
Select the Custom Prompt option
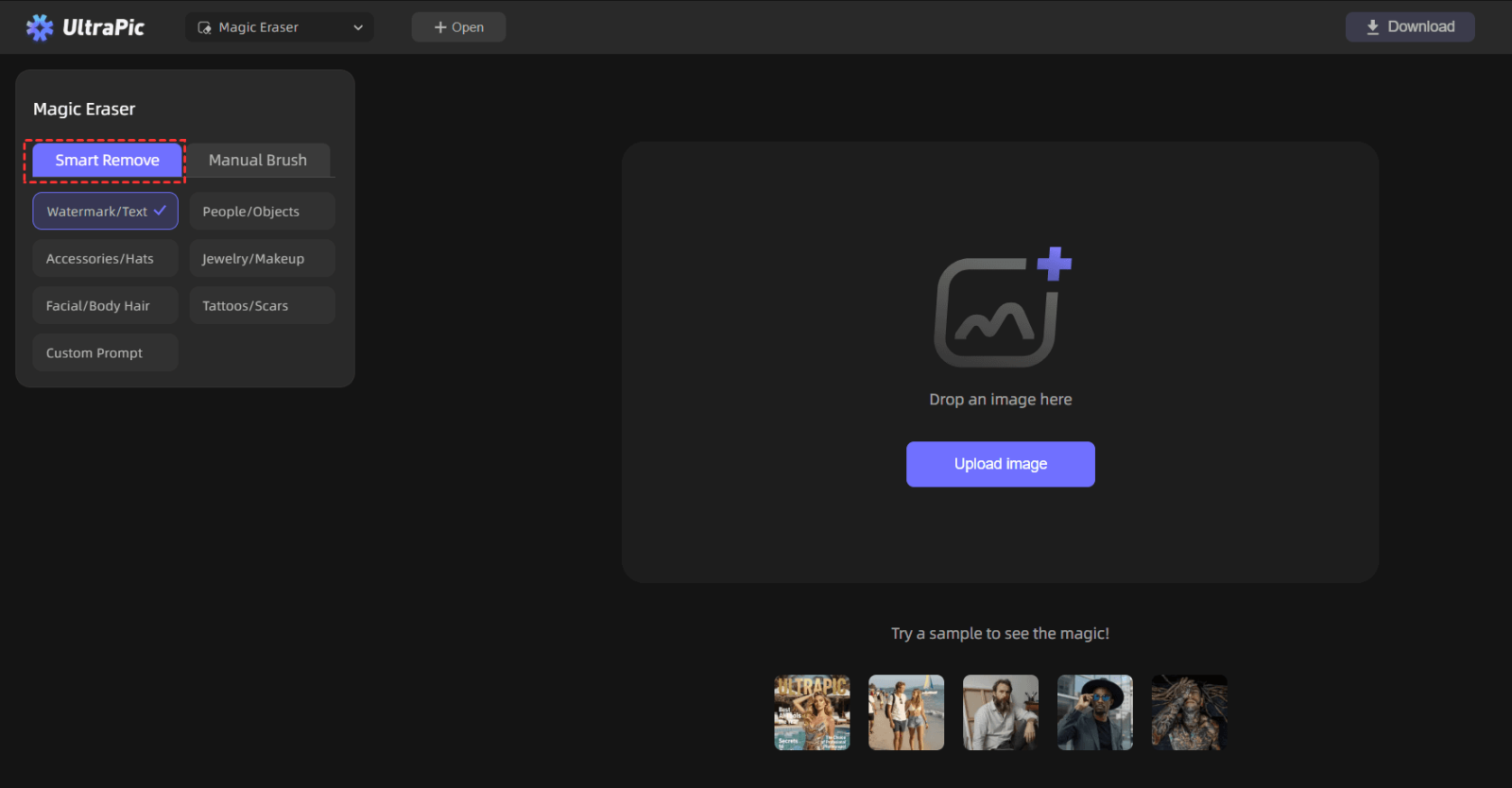[x=106, y=353]
